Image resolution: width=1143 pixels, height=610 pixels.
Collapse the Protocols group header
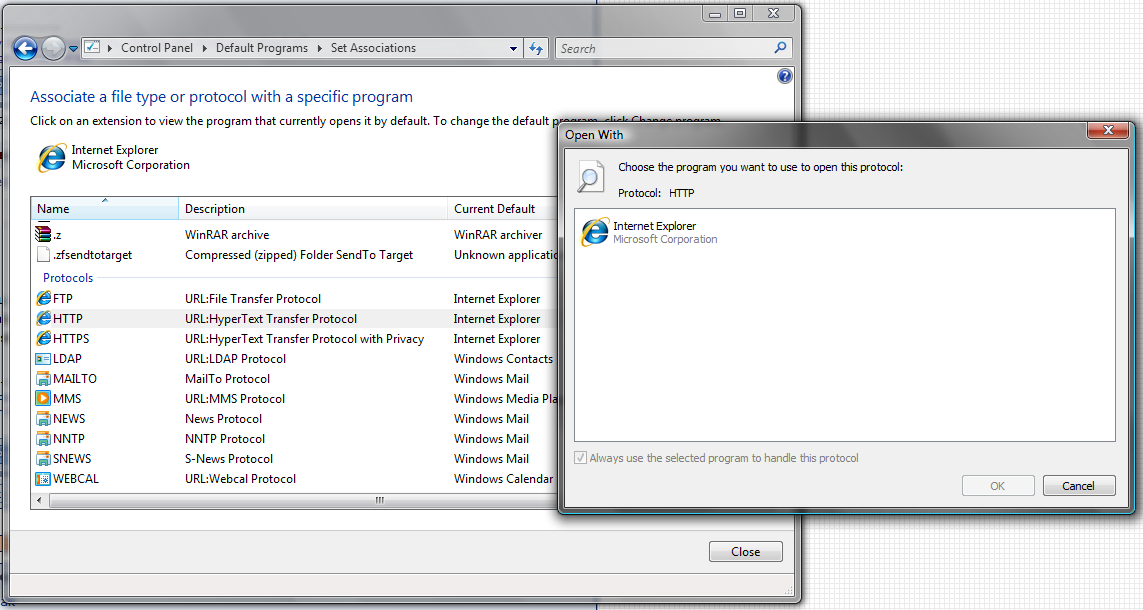click(x=68, y=278)
